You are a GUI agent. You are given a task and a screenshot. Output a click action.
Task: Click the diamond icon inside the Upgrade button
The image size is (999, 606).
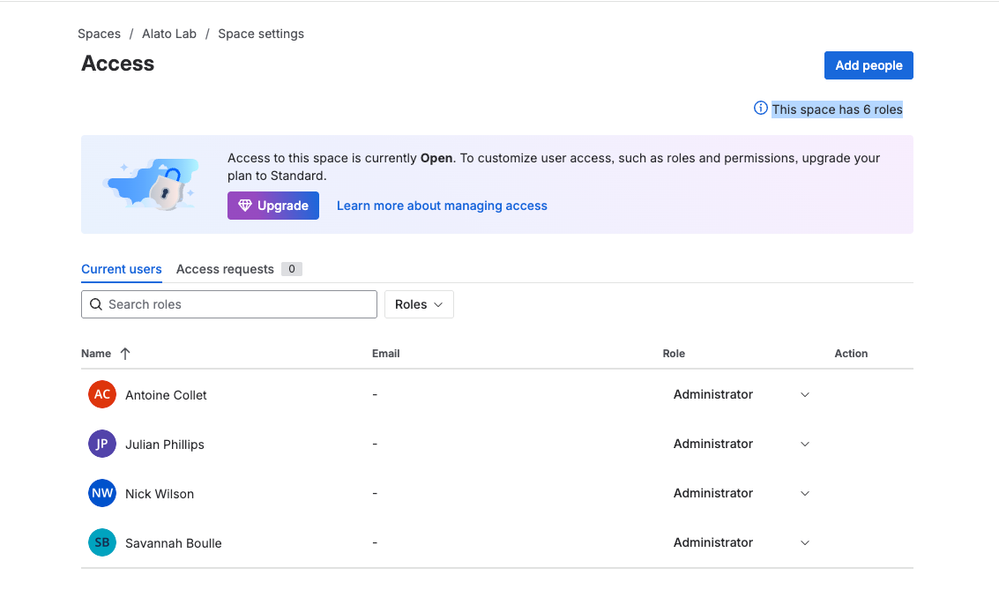click(x=245, y=205)
